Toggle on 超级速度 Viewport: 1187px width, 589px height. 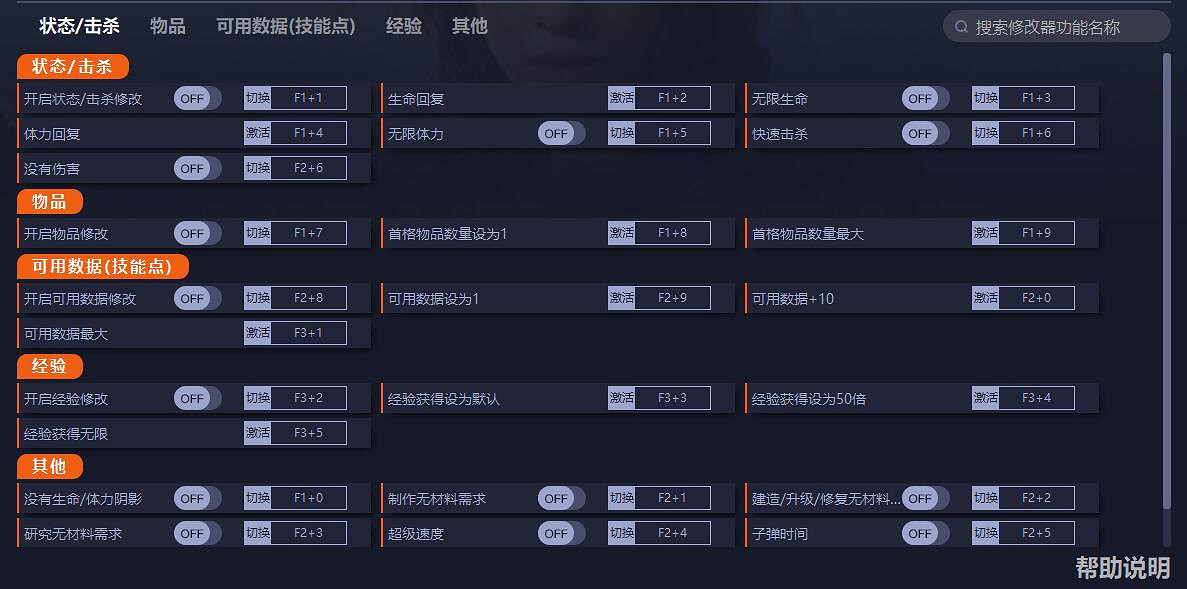tap(561, 532)
